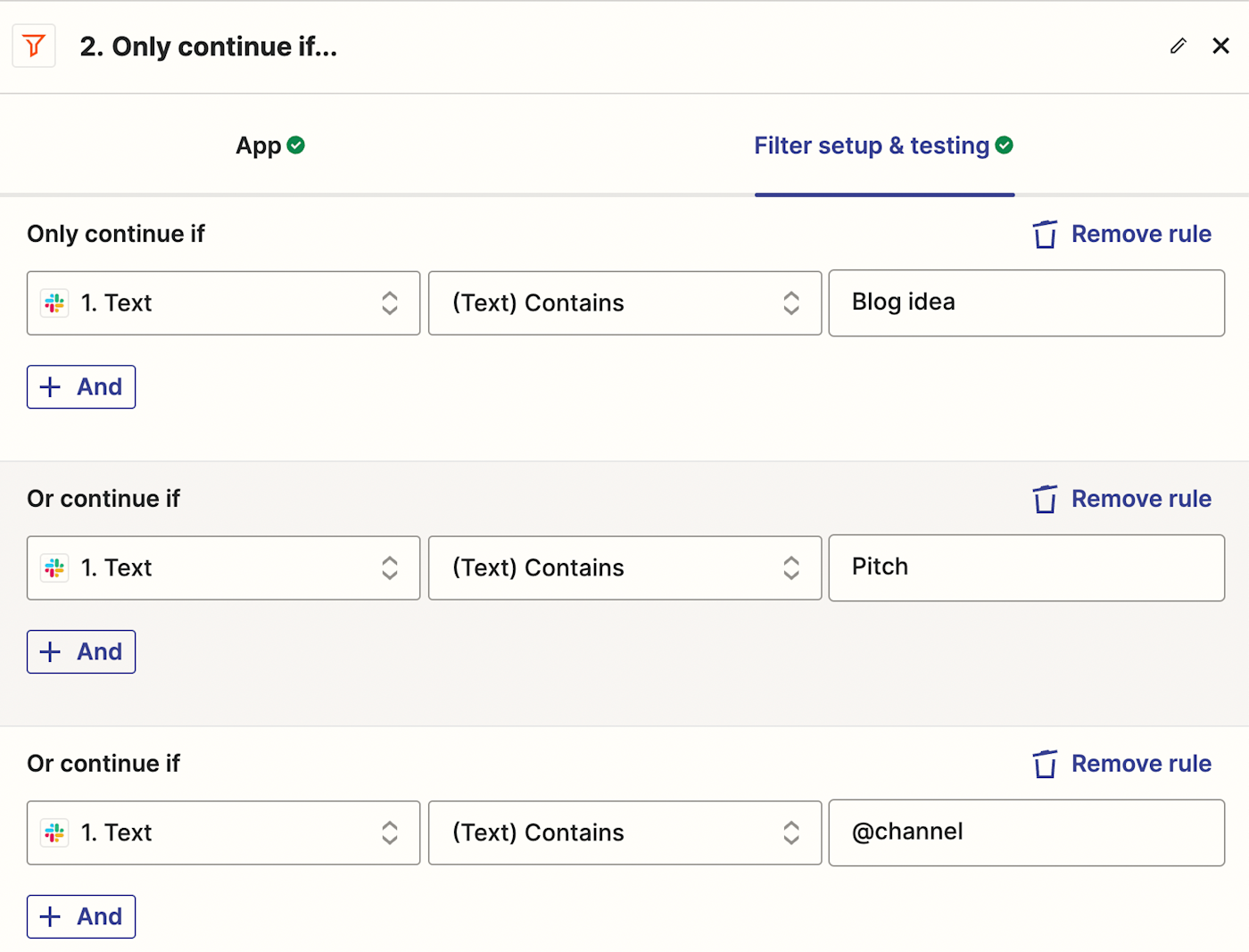
Task: Click Remove rule link for @channel rule
Action: 1141,764
